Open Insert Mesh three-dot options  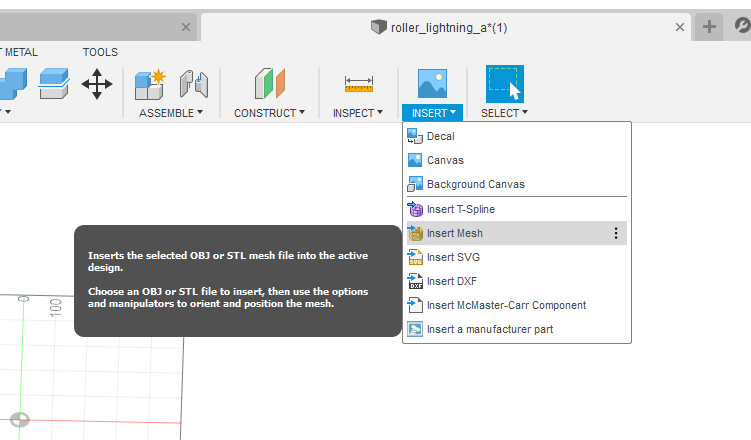tap(616, 233)
